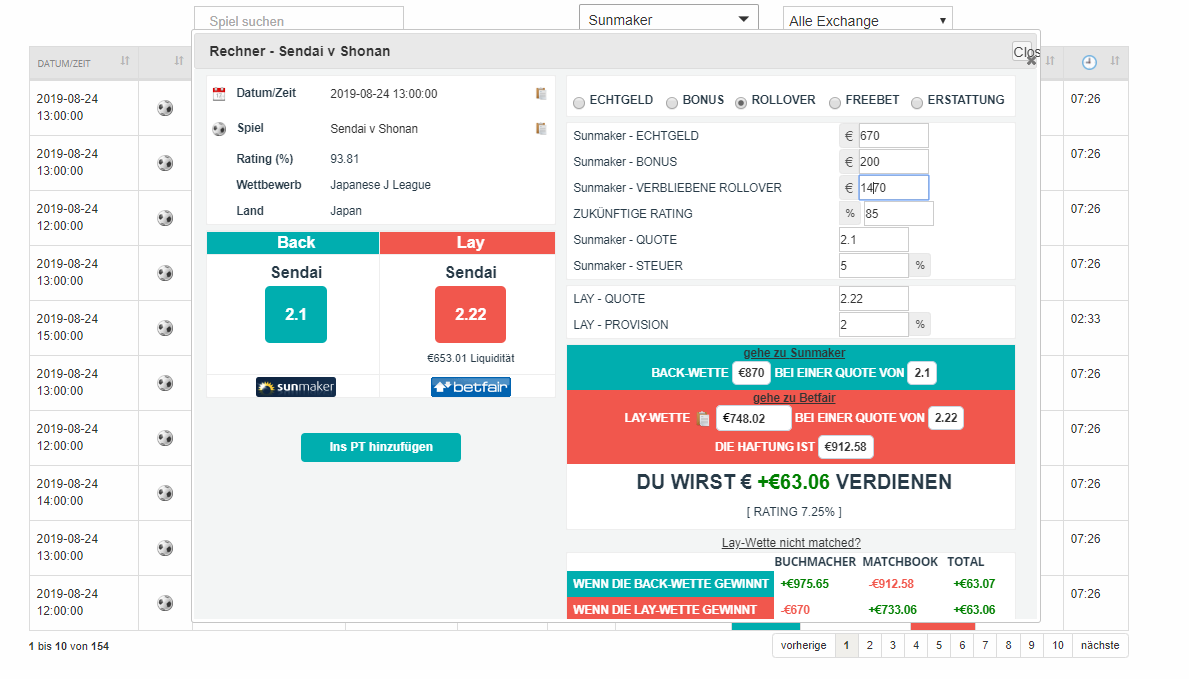Edit the Sunmaker STEUER field
Screen dimensions: 1189x679
874,266
